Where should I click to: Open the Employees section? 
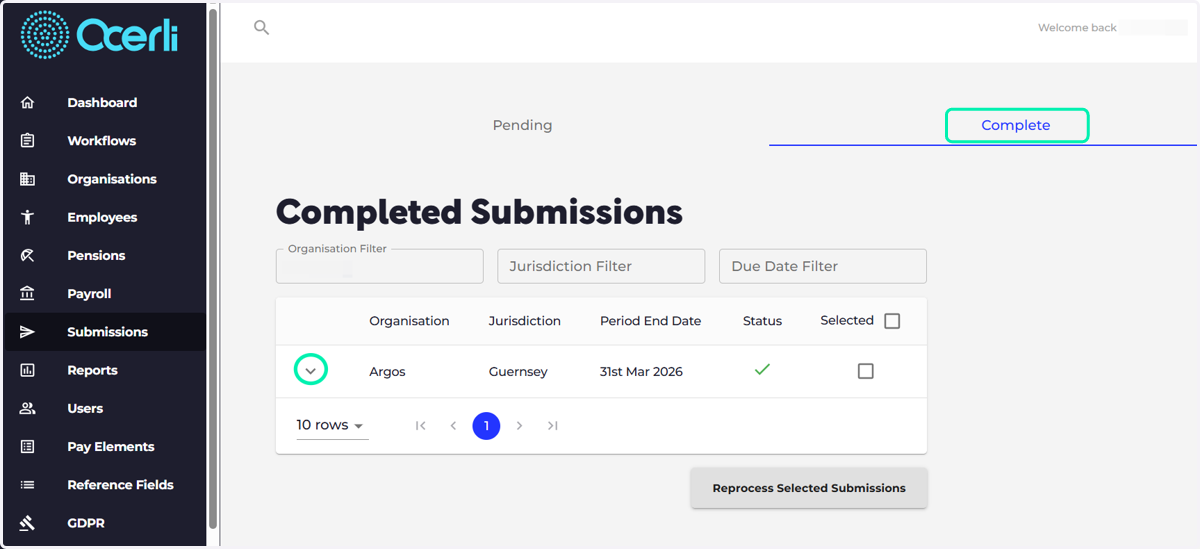click(102, 217)
